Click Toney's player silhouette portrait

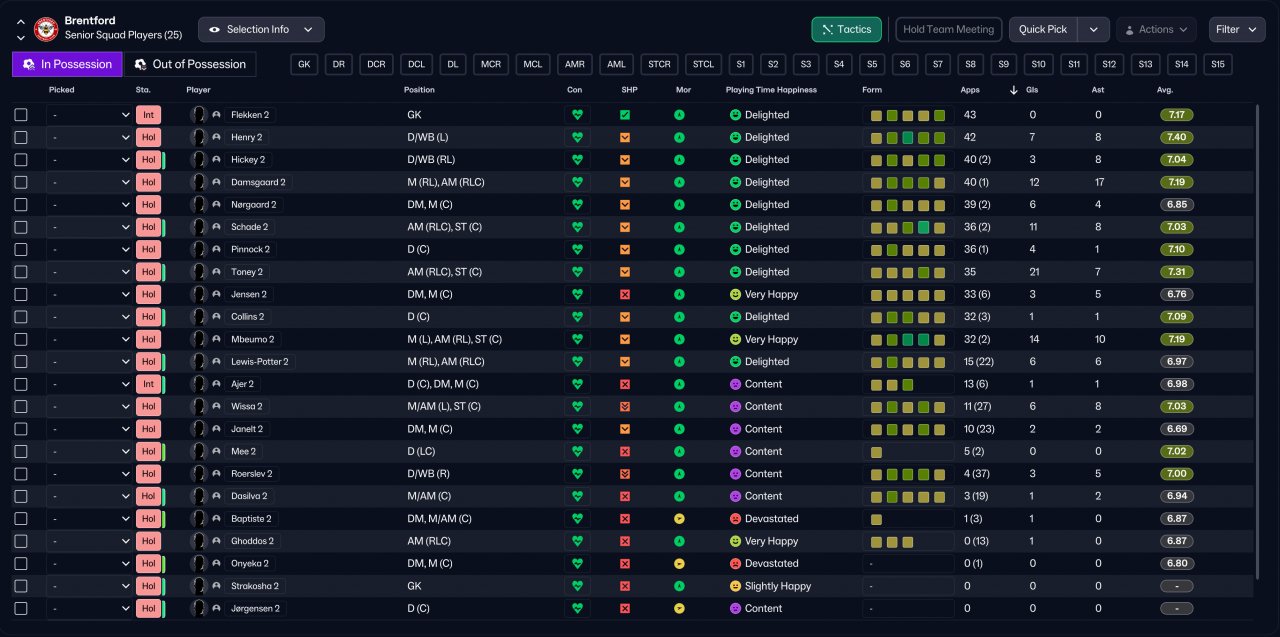[199, 272]
